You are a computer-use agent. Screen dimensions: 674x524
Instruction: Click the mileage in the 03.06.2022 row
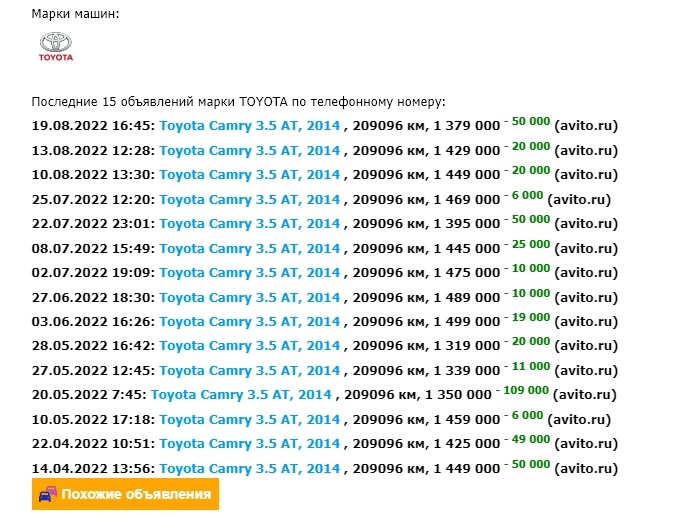click(x=389, y=322)
